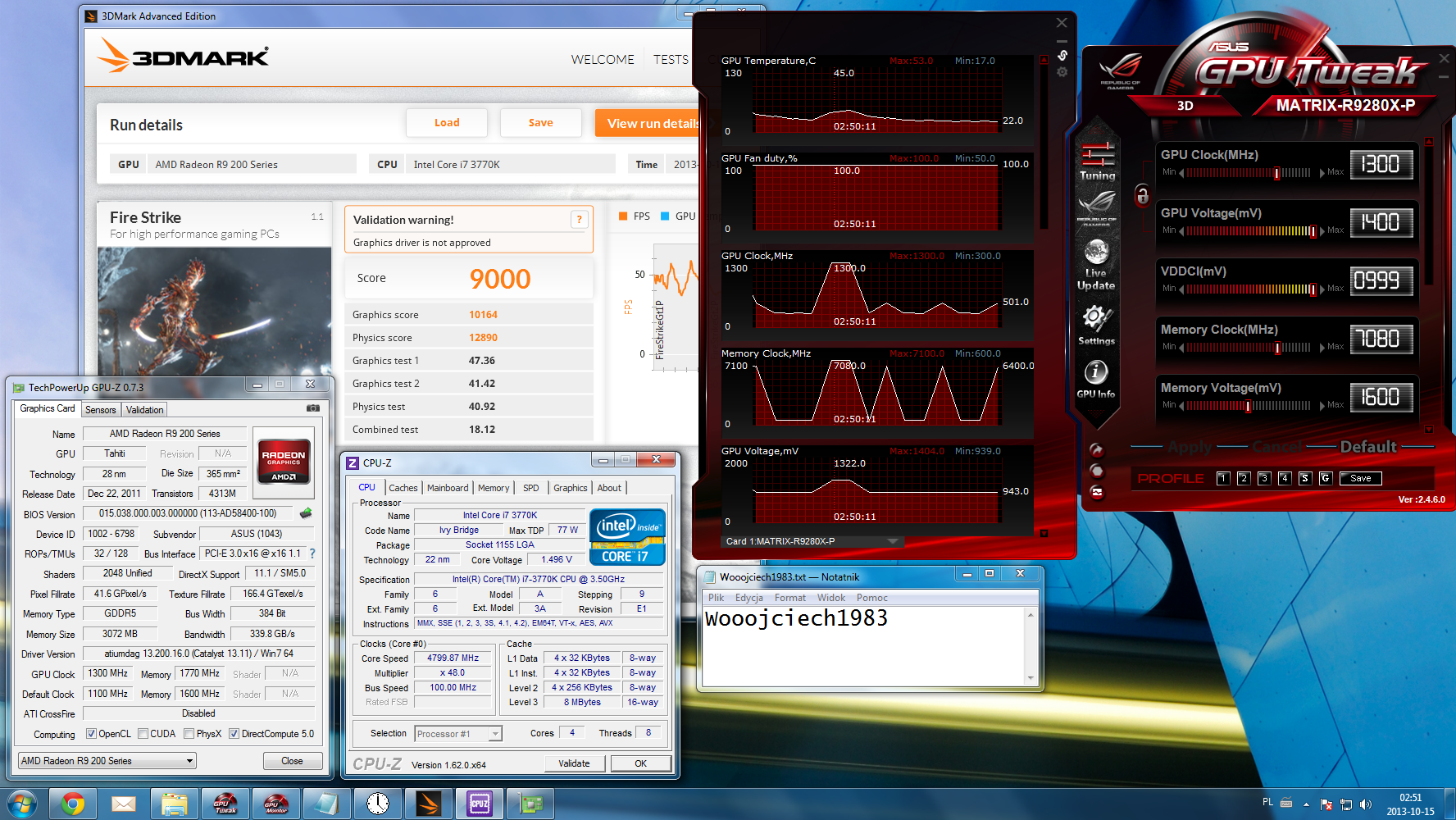The height and width of the screenshot is (820, 1456).
Task: Switch to the Sensors tab in GPU-Z
Action: pos(101,410)
